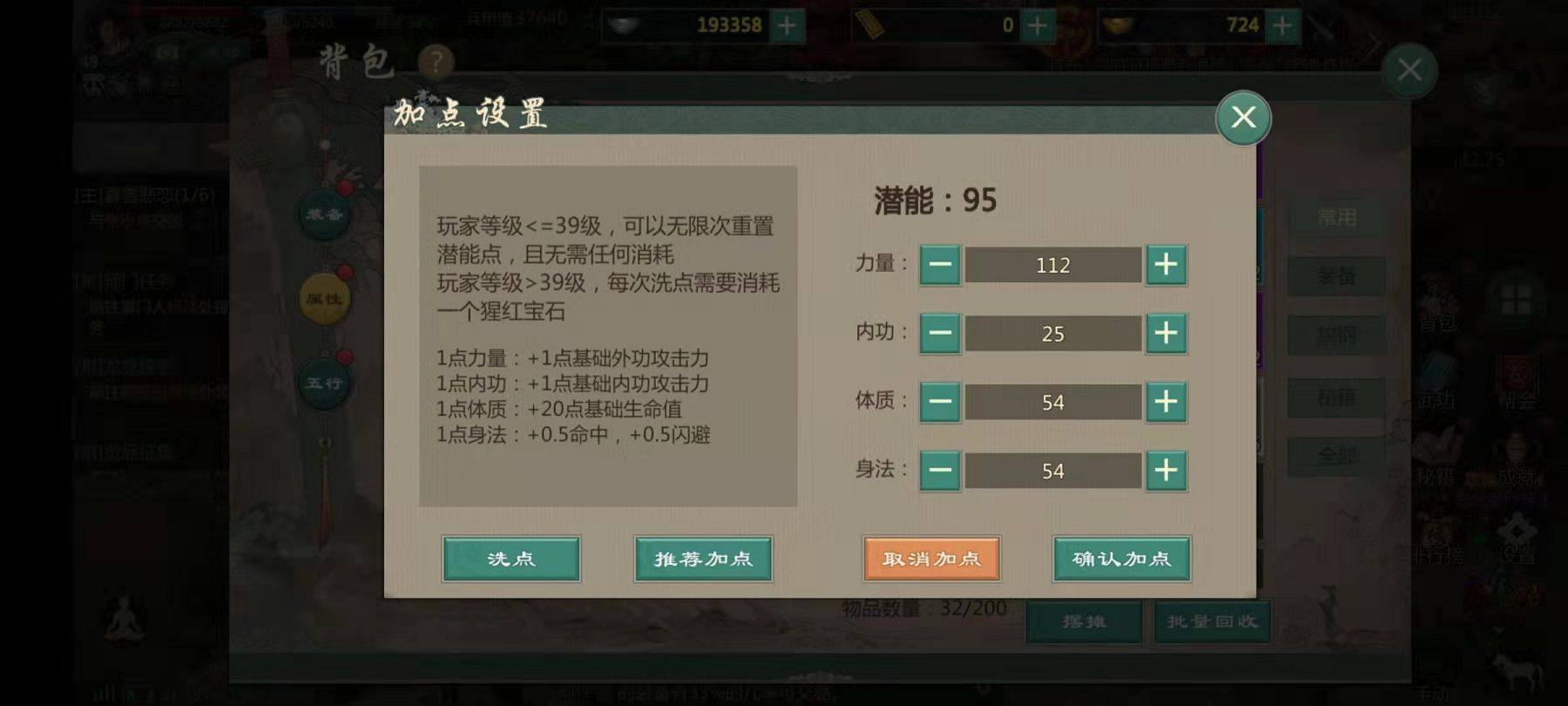Select the 力量 value field showing 112
This screenshot has width=1568, height=706.
(x=1053, y=265)
